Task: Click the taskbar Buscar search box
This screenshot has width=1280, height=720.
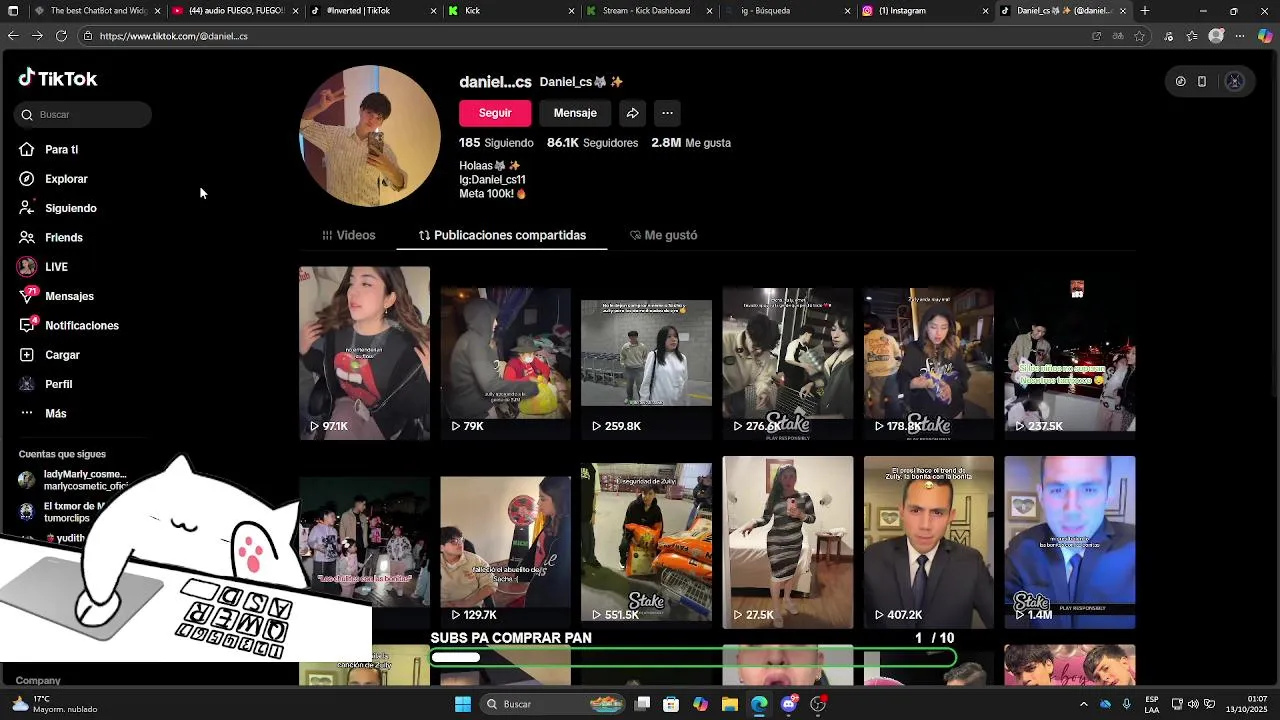Action: click(x=553, y=704)
